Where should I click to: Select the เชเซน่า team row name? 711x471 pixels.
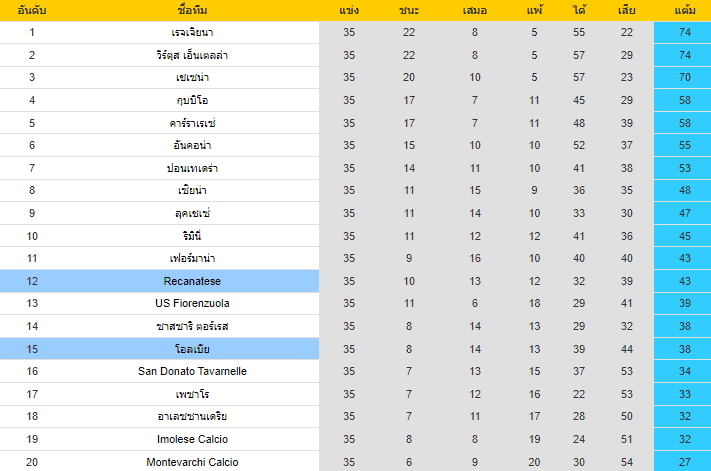(x=191, y=77)
